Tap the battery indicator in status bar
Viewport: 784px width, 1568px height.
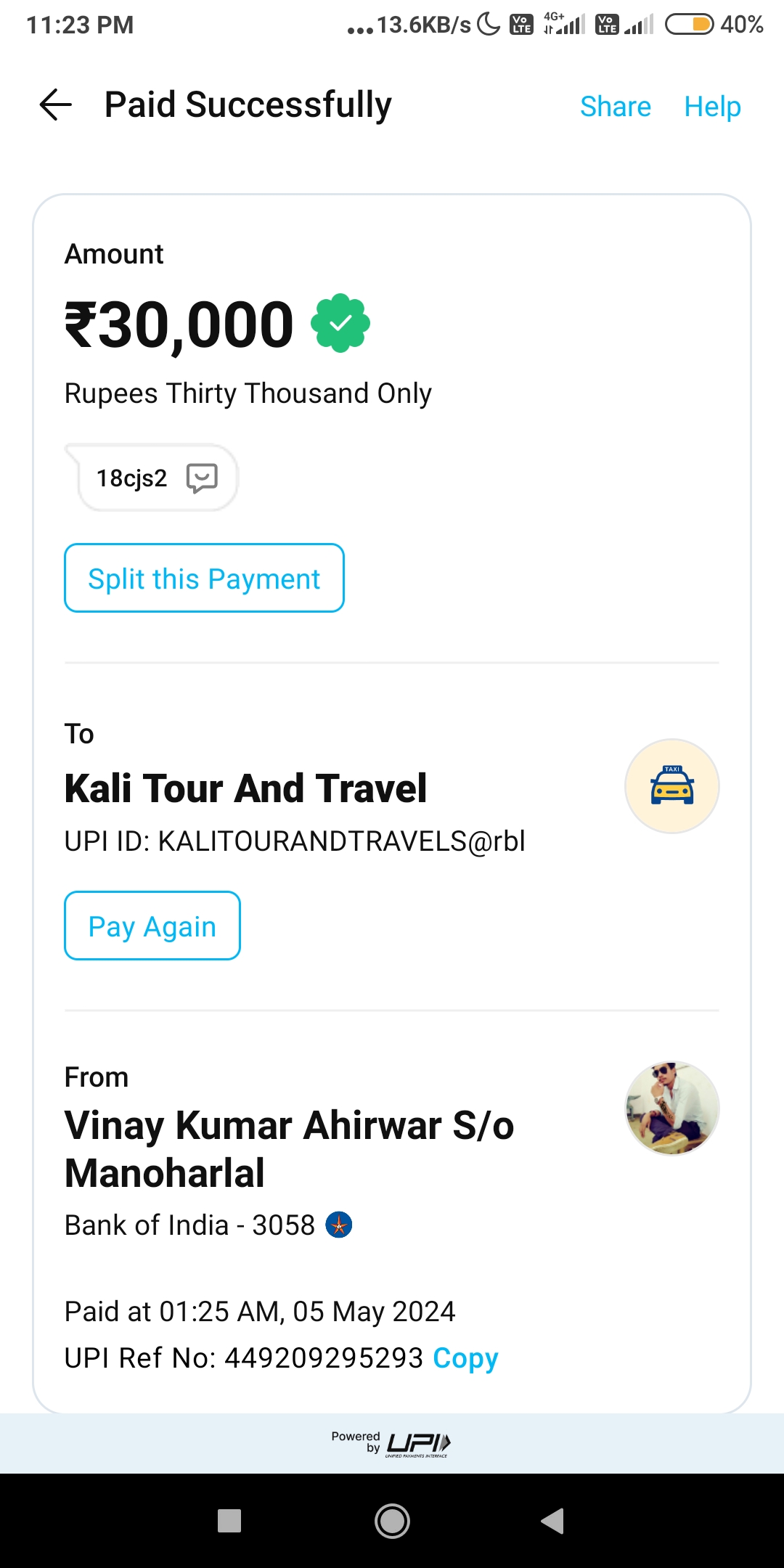coord(689,25)
